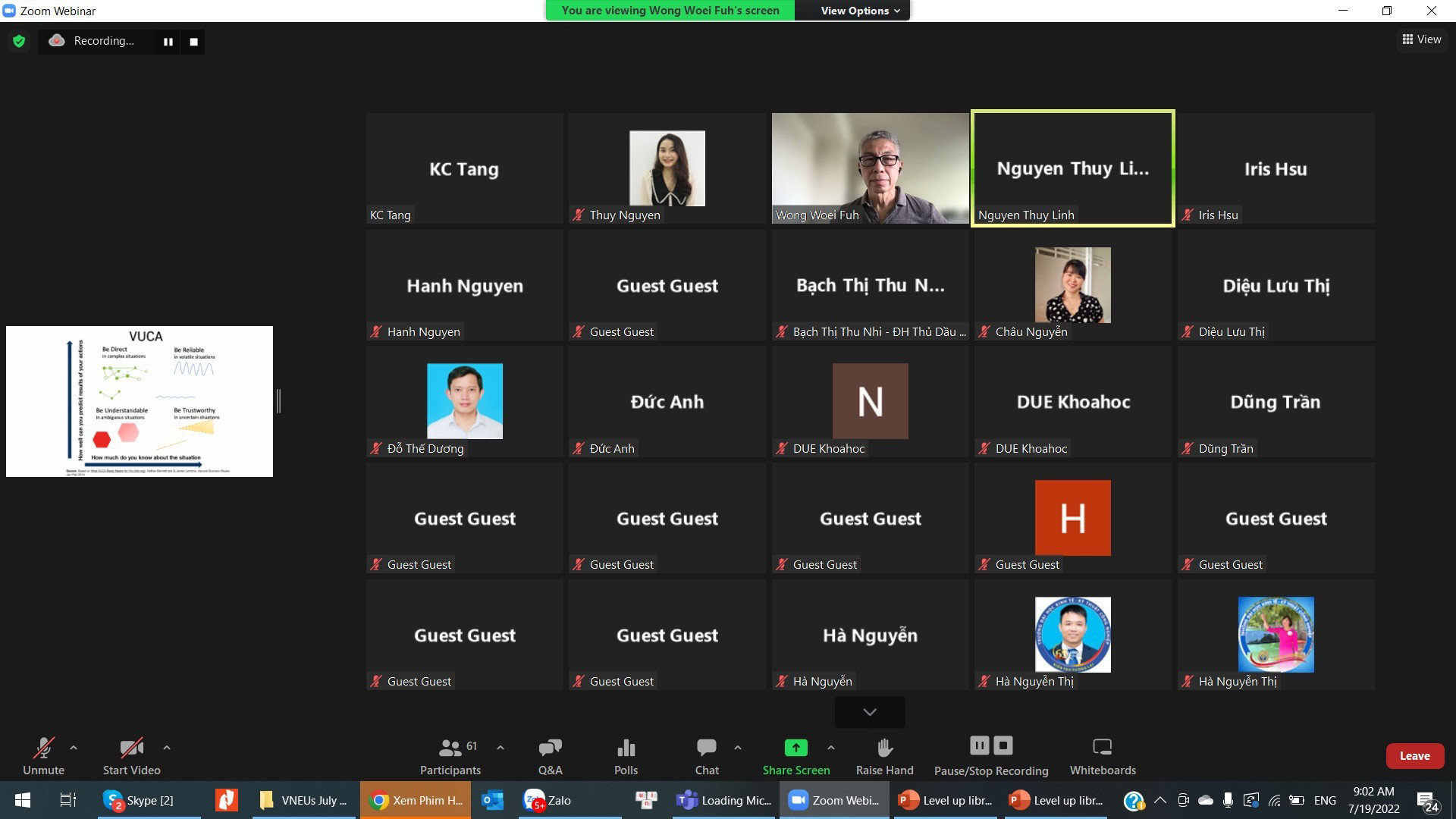Open notification center with 24 badge
Screen dimensions: 1456x819
1427,801
